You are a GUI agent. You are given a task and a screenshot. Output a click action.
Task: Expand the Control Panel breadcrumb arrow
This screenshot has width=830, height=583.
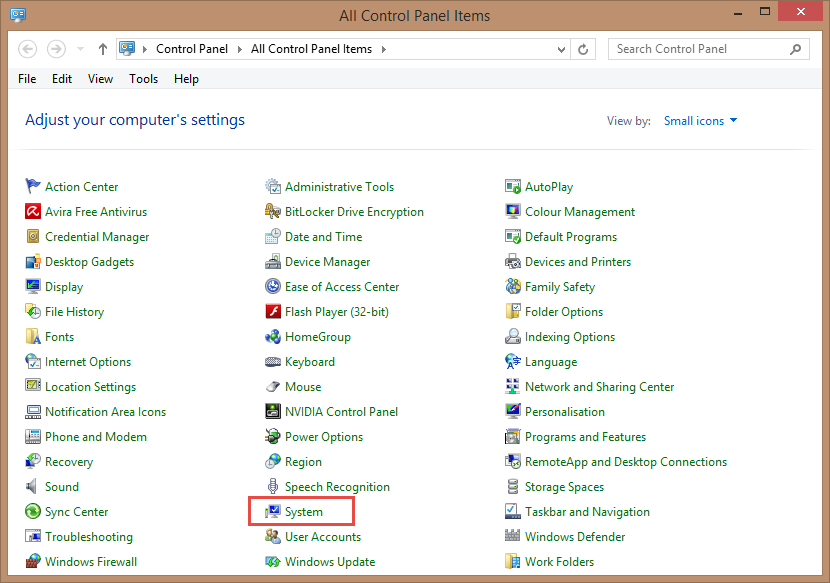pyautogui.click(x=240, y=49)
